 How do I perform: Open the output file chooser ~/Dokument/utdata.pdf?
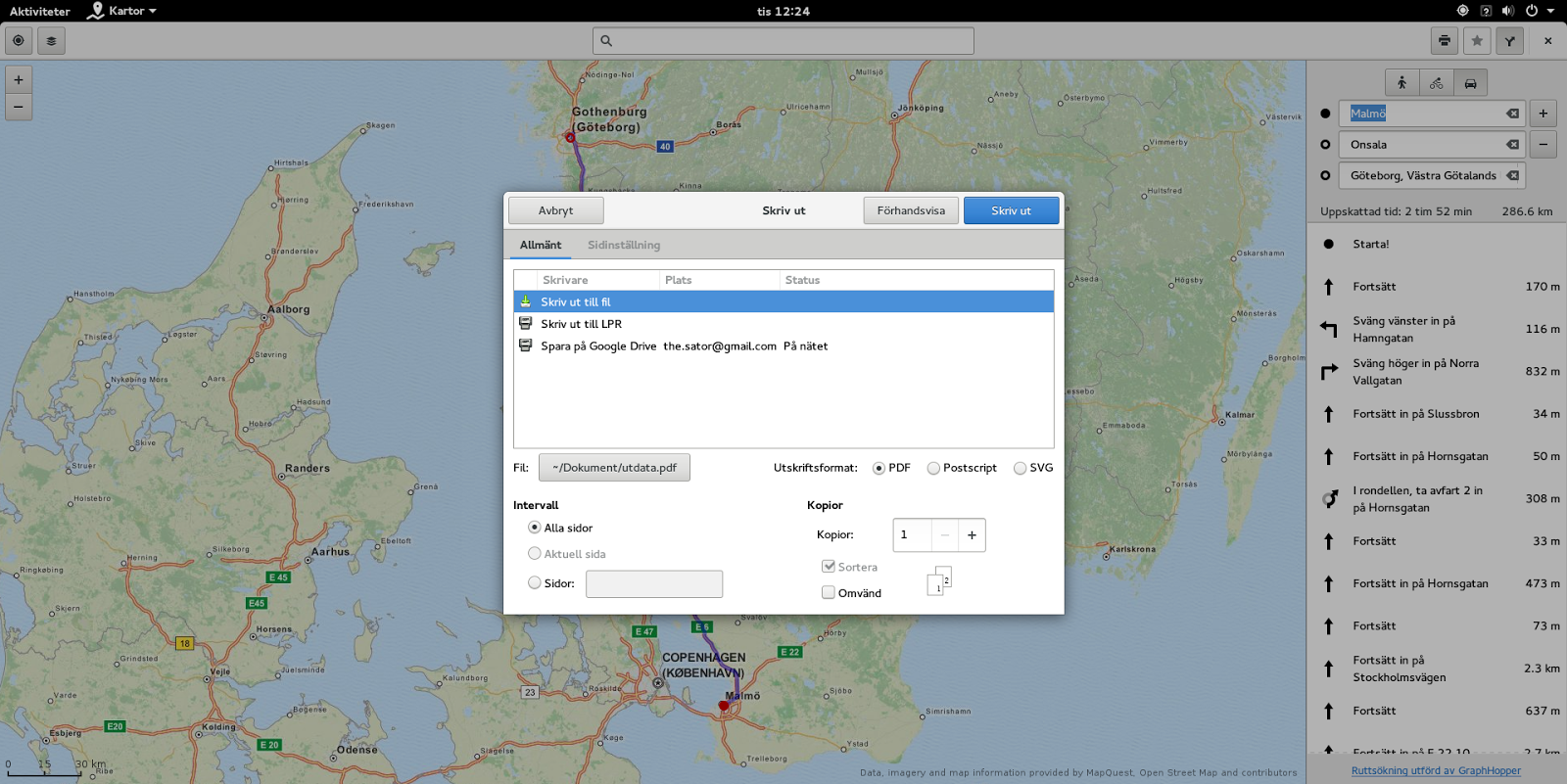614,468
